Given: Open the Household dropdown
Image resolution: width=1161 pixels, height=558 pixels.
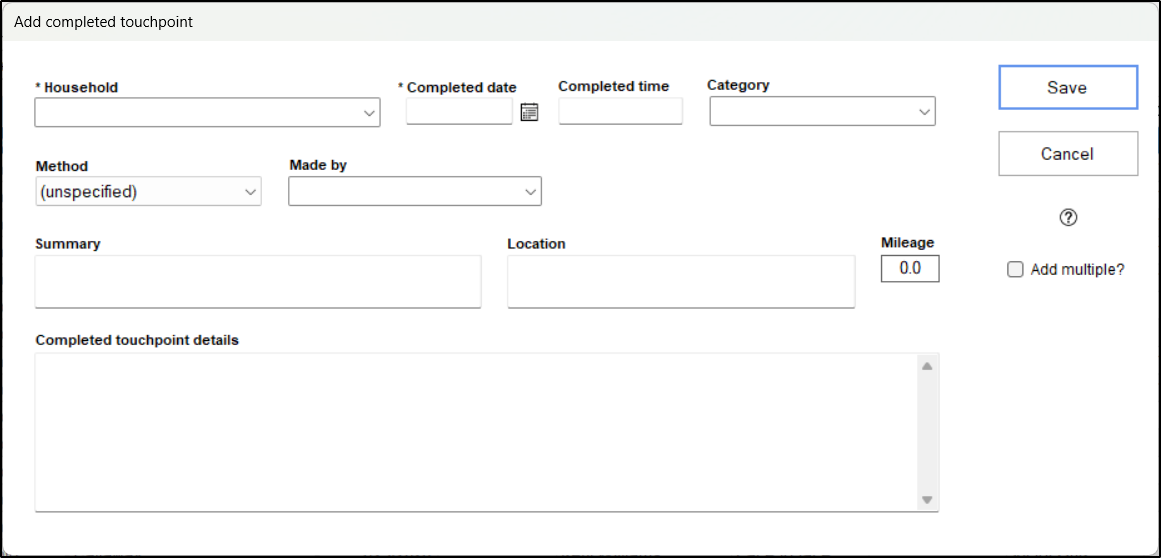Looking at the screenshot, I should coord(207,113).
